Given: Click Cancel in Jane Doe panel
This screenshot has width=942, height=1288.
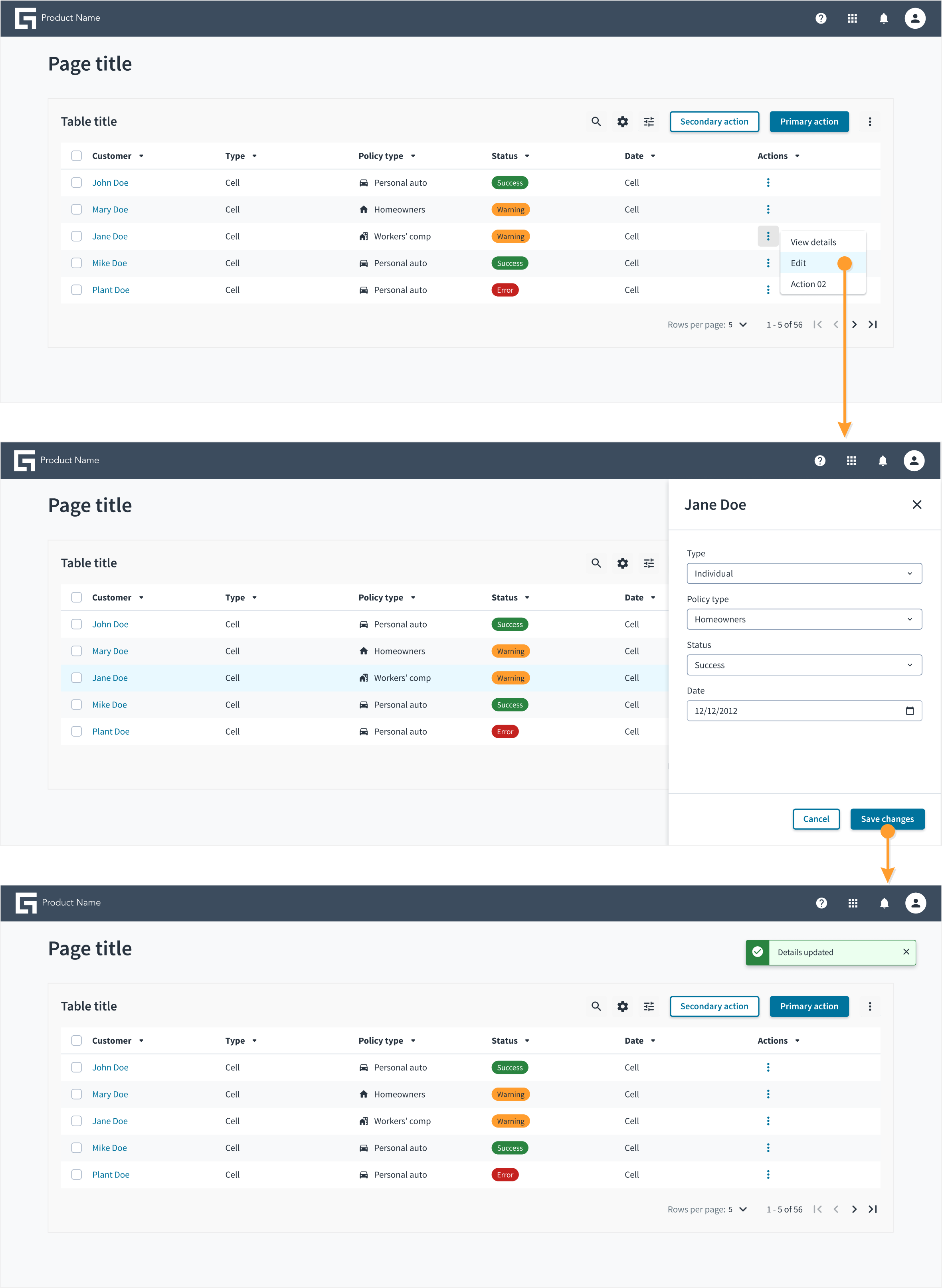Looking at the screenshot, I should (x=815, y=819).
